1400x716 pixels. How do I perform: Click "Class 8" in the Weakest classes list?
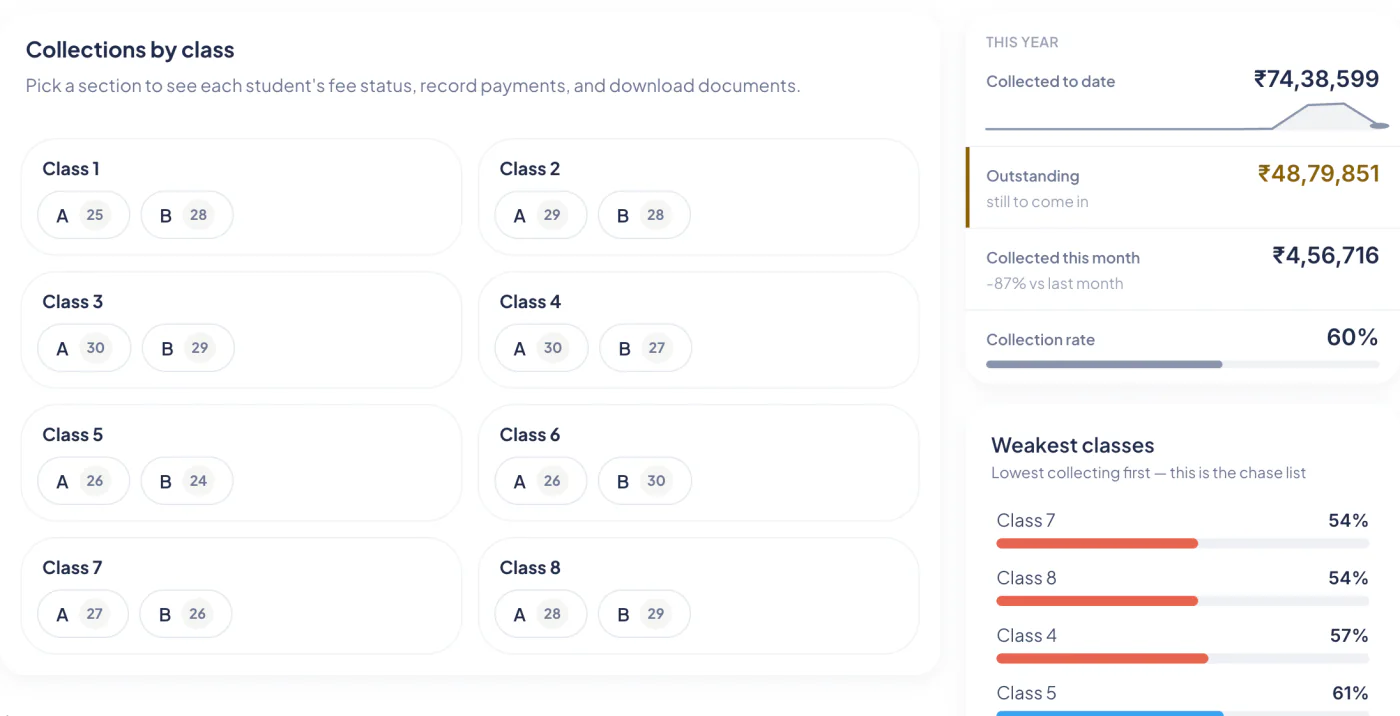(1026, 578)
